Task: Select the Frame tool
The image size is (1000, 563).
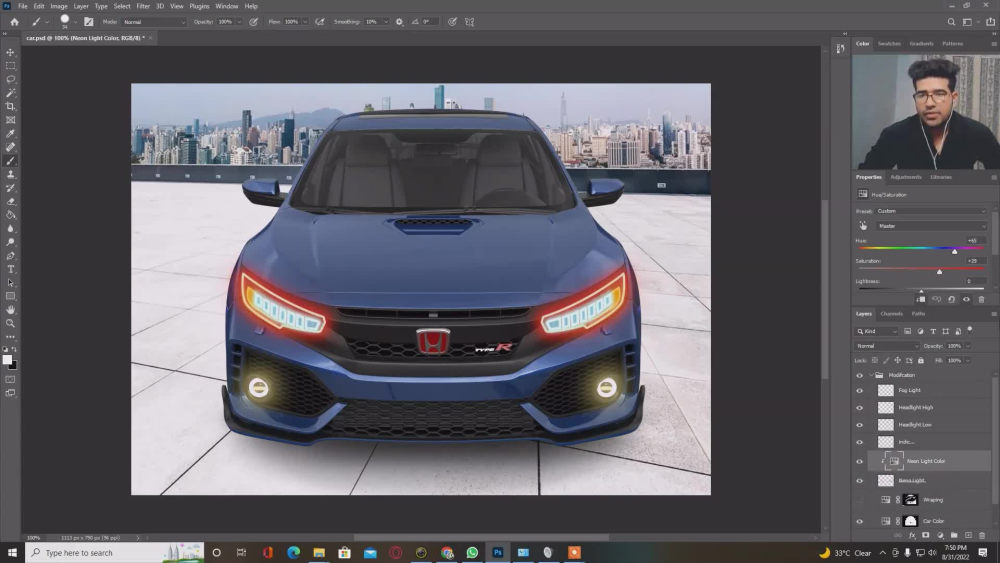Action: pyautogui.click(x=10, y=120)
